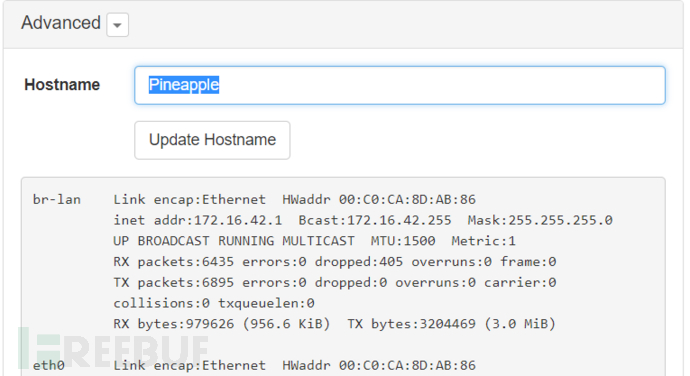Click the inet addr:172.16.42.1 text
Viewport: 690px width, 376px height.
tap(198, 220)
